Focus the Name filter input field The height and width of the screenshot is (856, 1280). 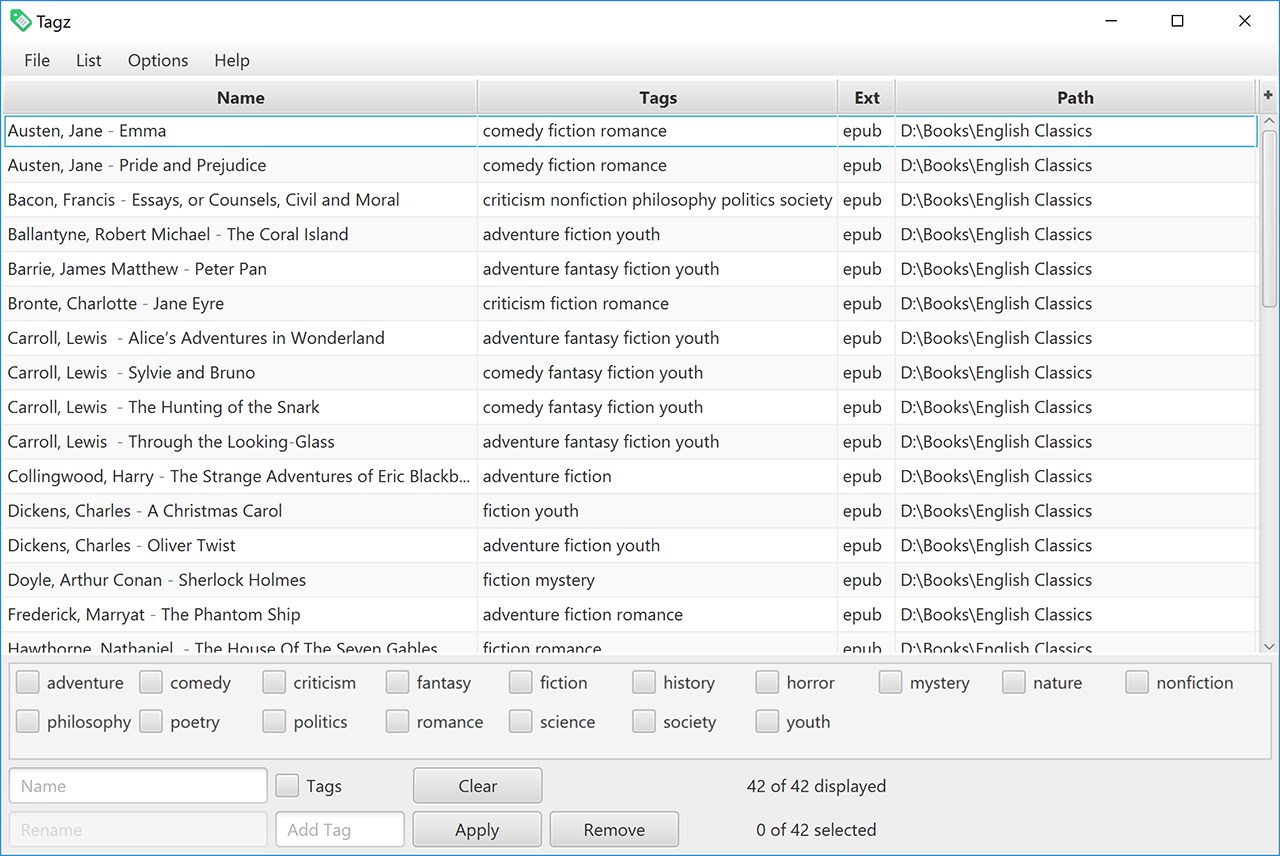pos(138,786)
